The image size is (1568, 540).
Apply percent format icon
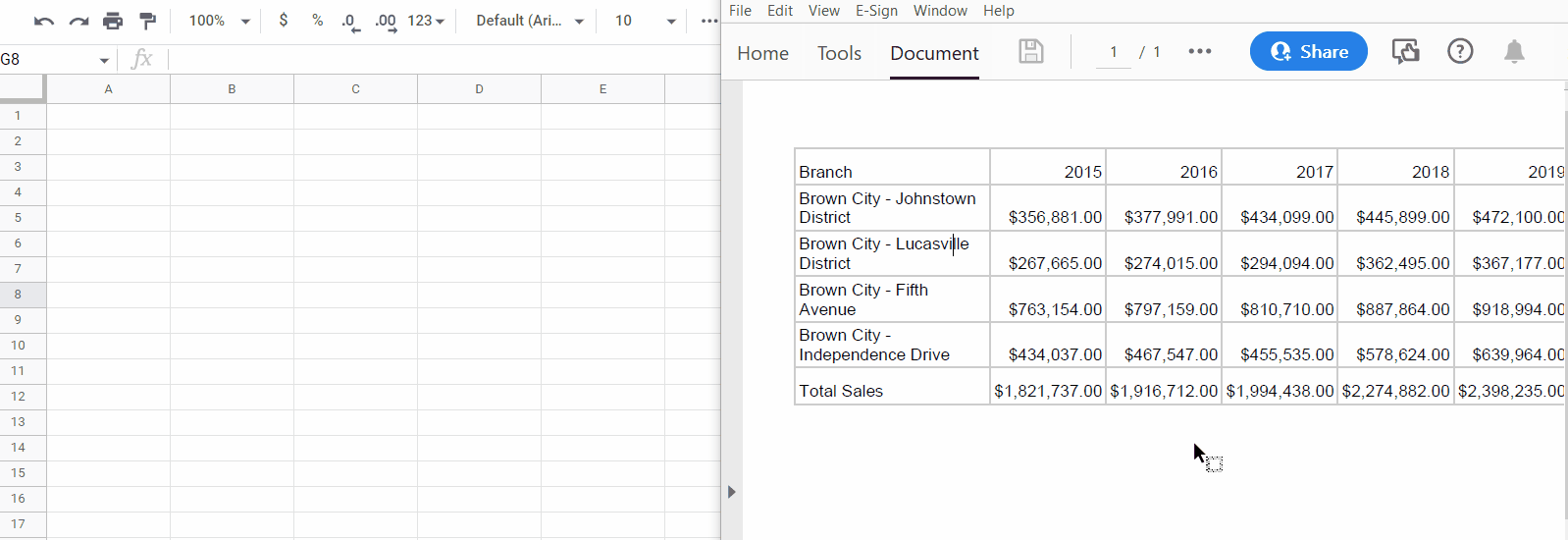317,21
